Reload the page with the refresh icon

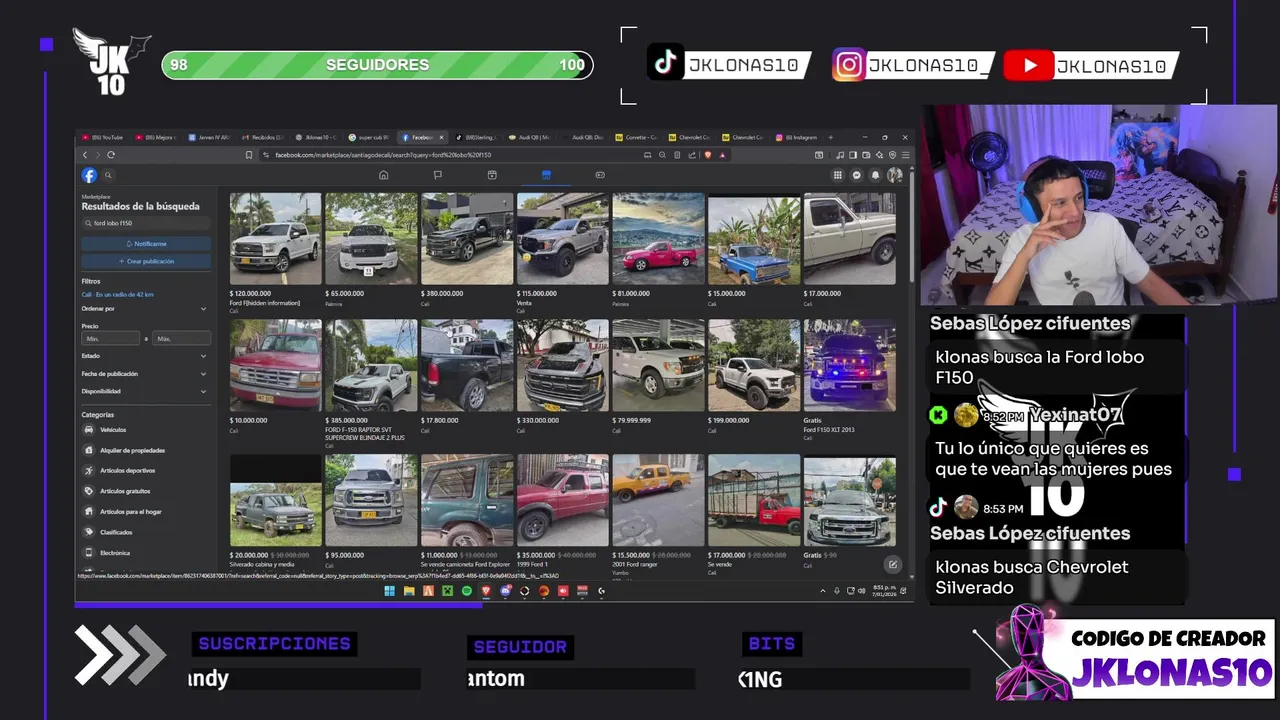[110, 155]
